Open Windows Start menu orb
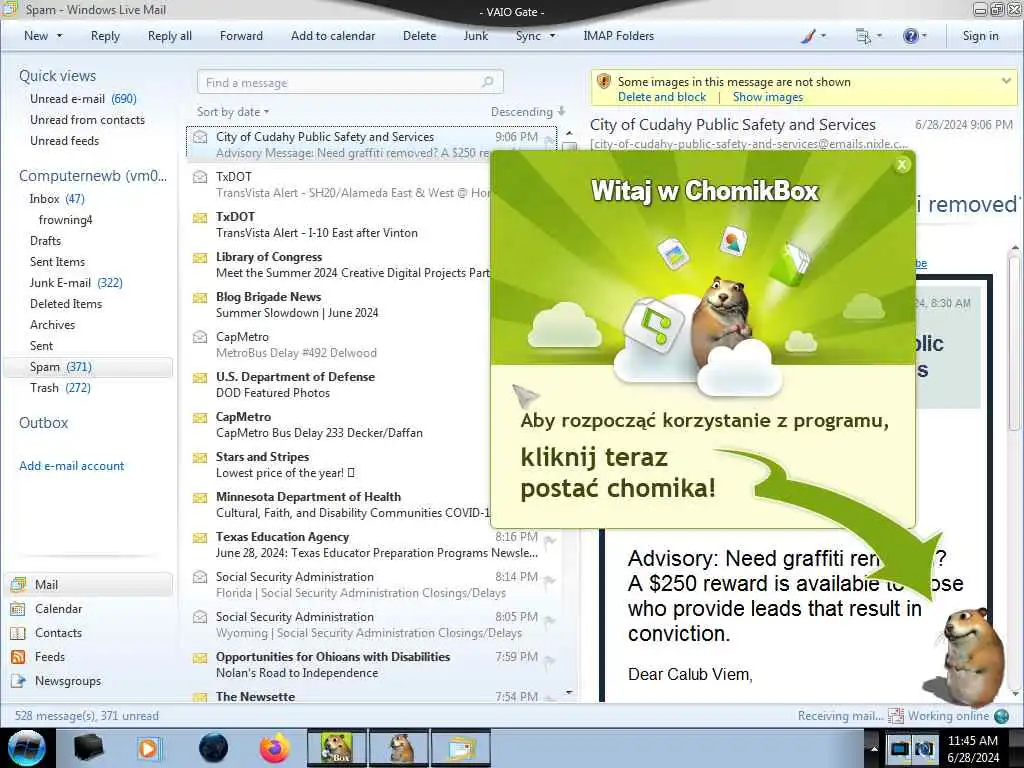 click(x=25, y=748)
